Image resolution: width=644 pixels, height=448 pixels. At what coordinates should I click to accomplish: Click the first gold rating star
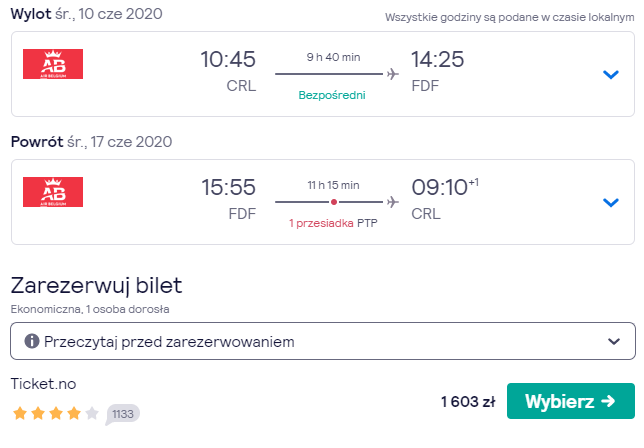[20, 413]
